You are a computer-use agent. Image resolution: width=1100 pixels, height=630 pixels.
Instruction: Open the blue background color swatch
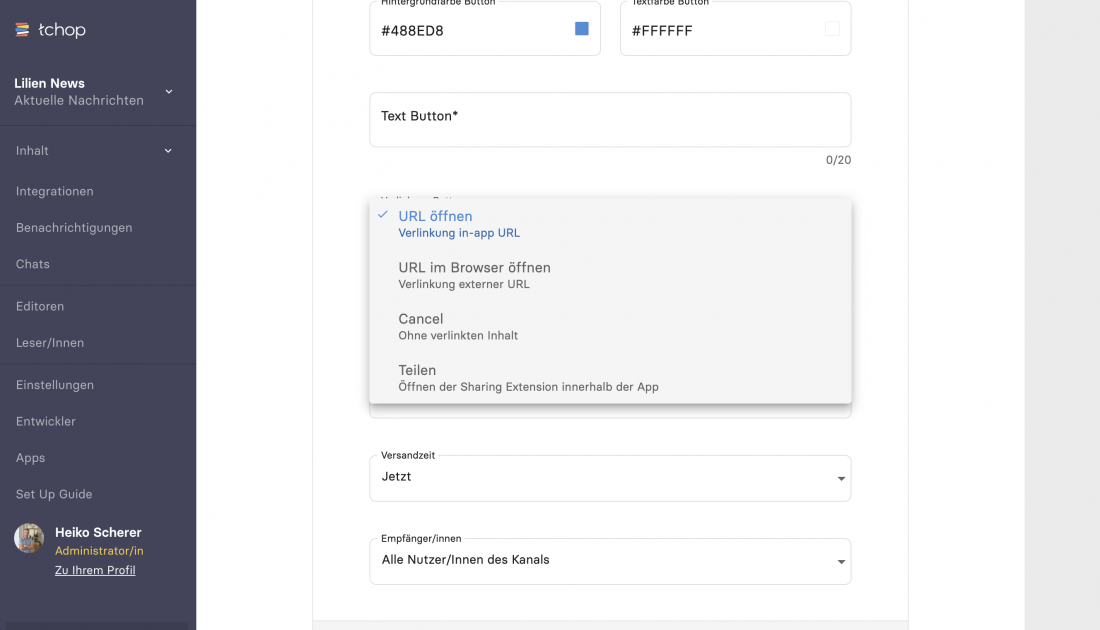tap(581, 29)
